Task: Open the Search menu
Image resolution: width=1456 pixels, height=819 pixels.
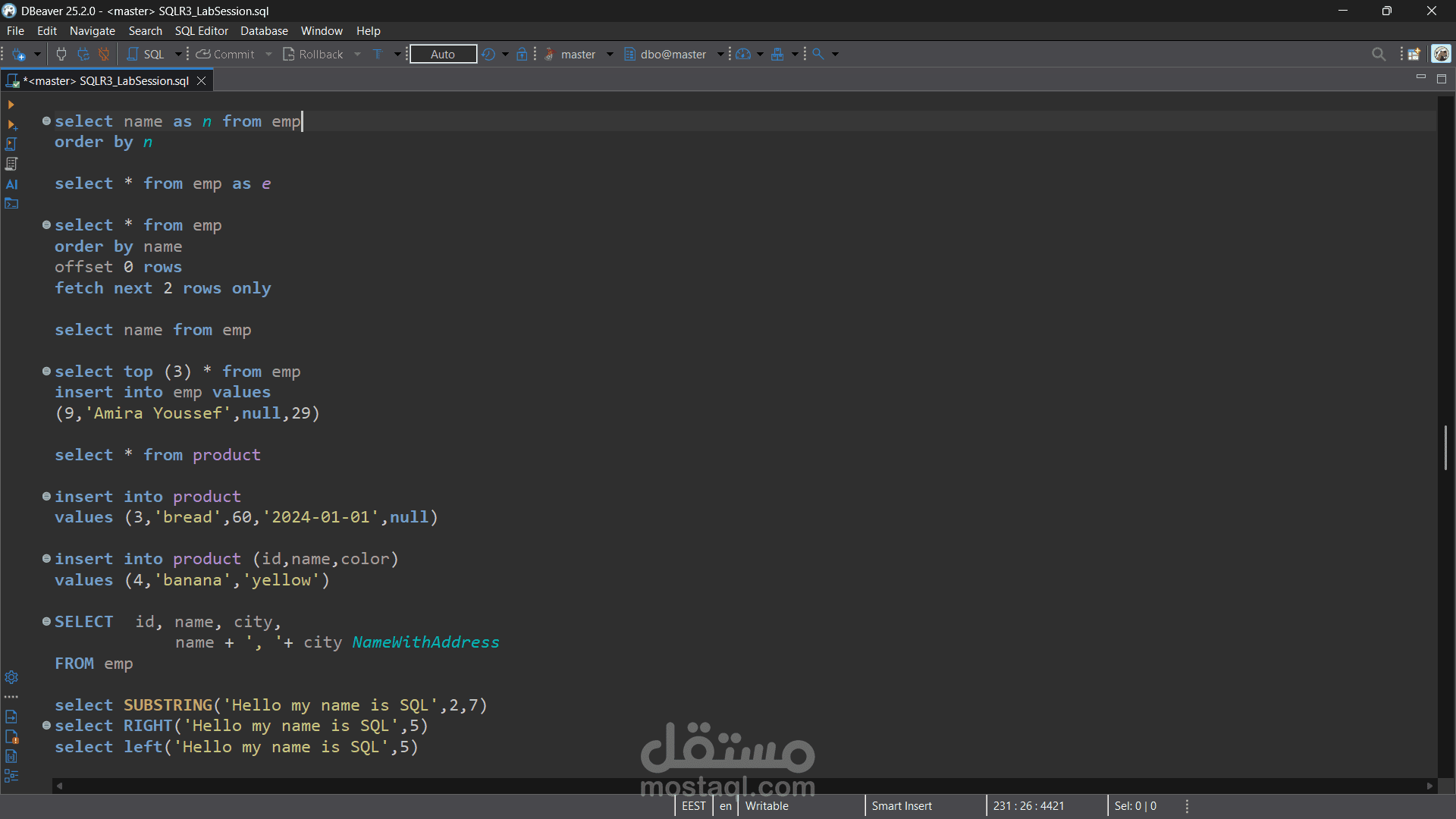Action: click(146, 31)
